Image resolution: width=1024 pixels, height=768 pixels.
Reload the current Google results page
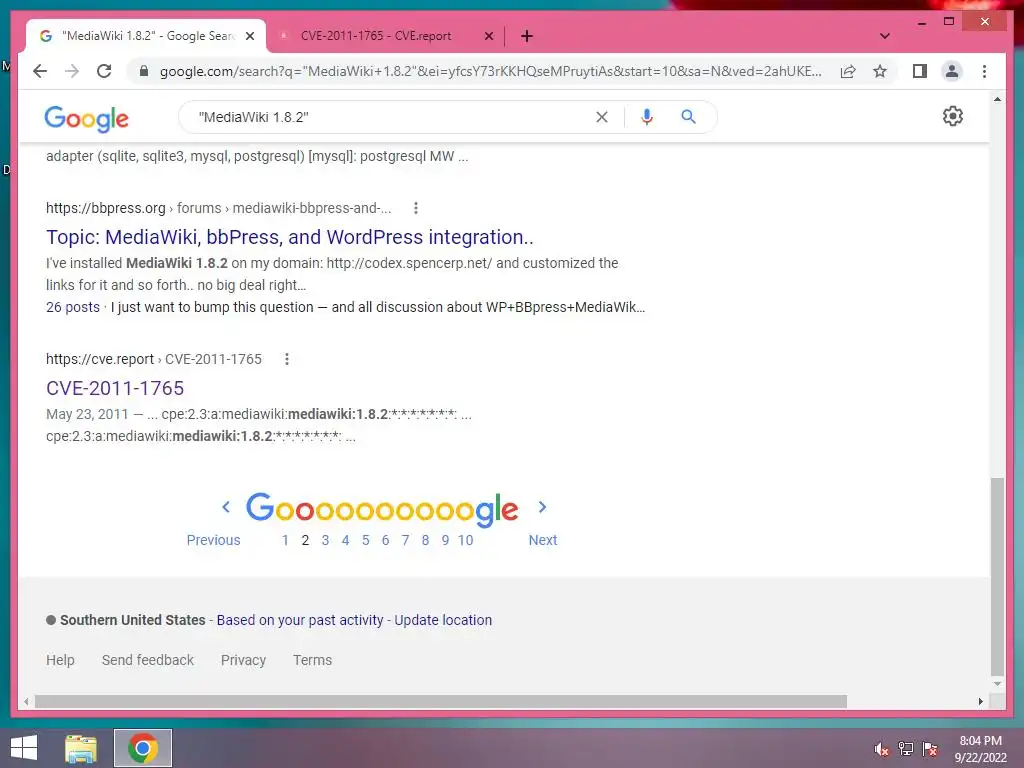point(104,71)
